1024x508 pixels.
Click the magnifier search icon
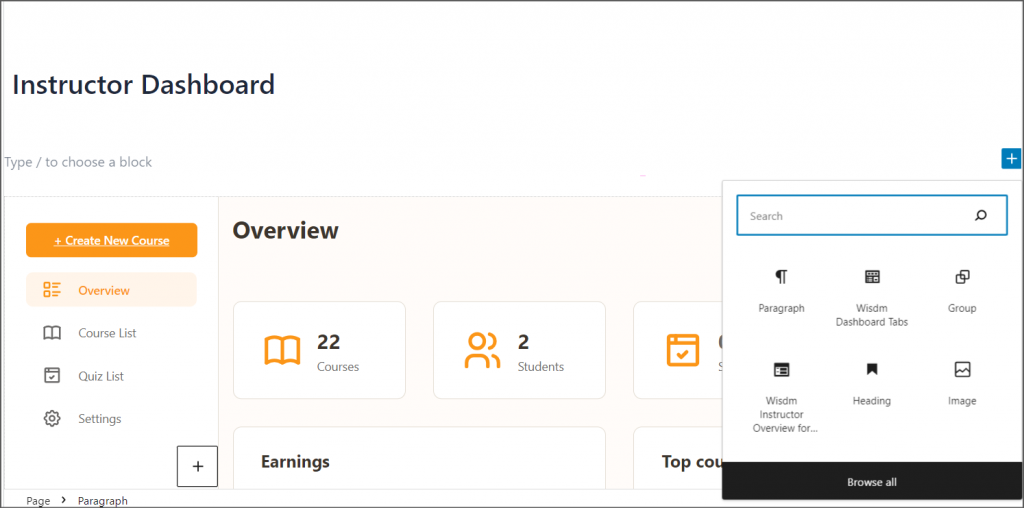coord(981,216)
